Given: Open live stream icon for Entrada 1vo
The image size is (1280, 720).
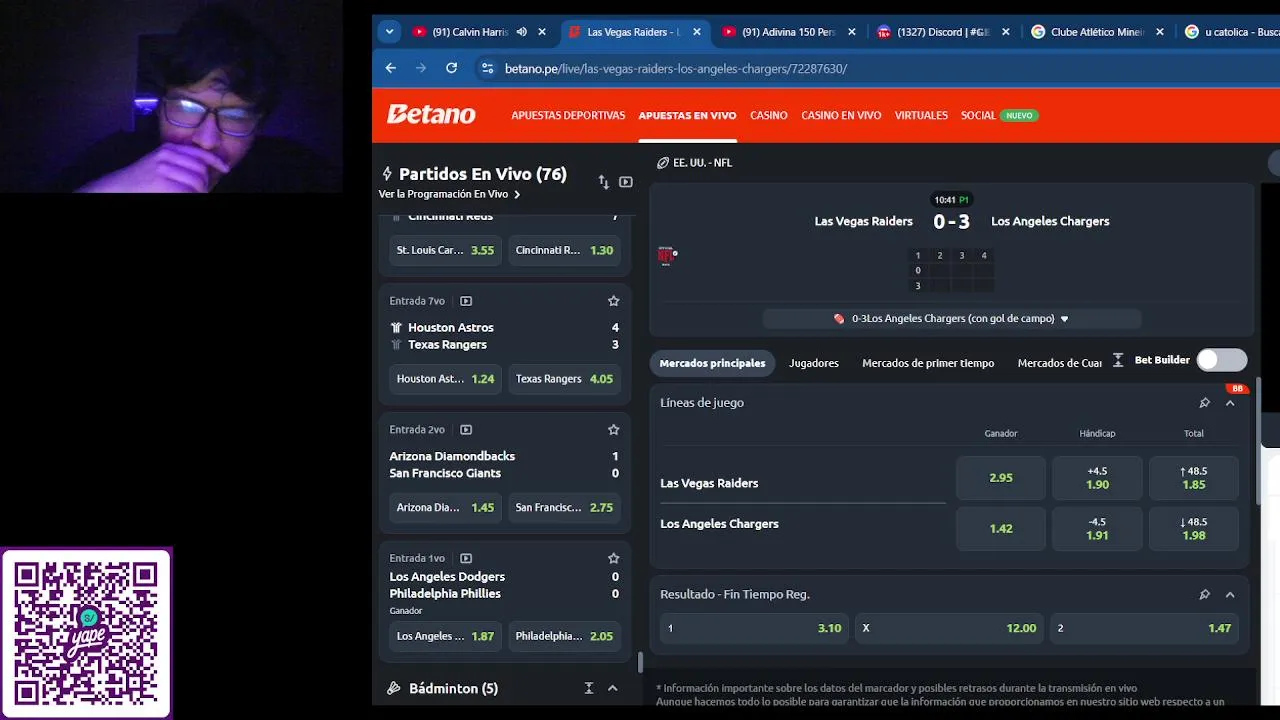Looking at the screenshot, I should [x=466, y=558].
